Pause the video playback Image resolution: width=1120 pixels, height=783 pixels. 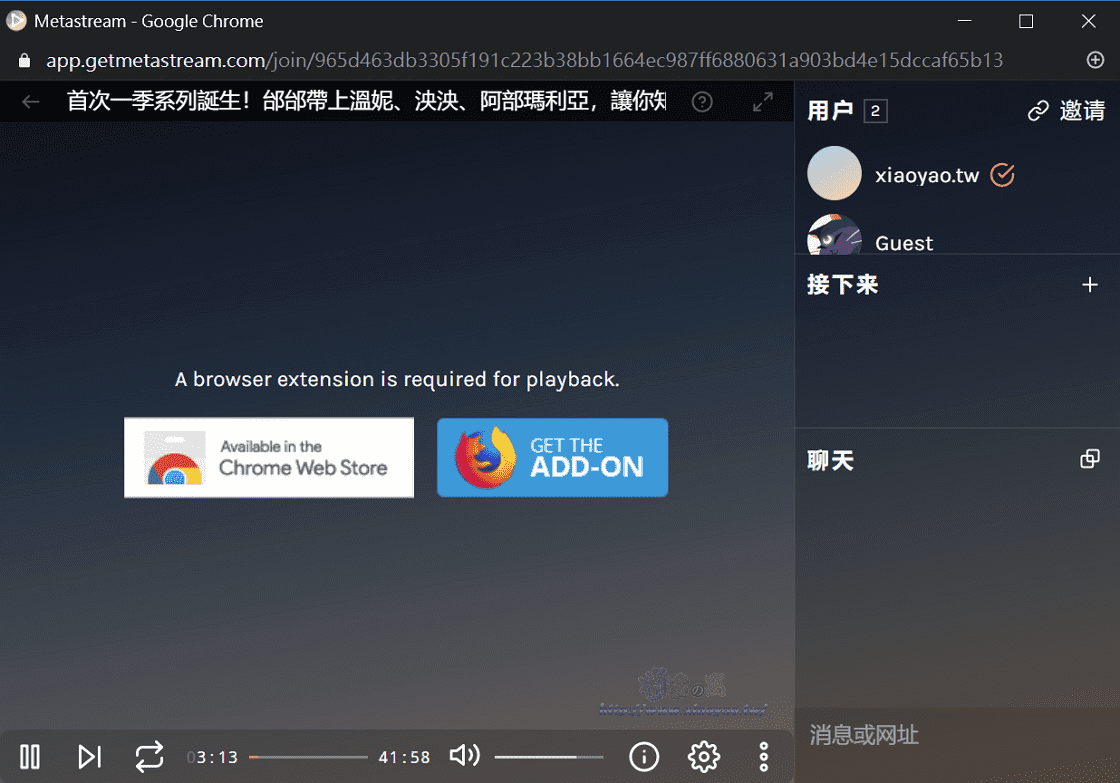click(29, 757)
